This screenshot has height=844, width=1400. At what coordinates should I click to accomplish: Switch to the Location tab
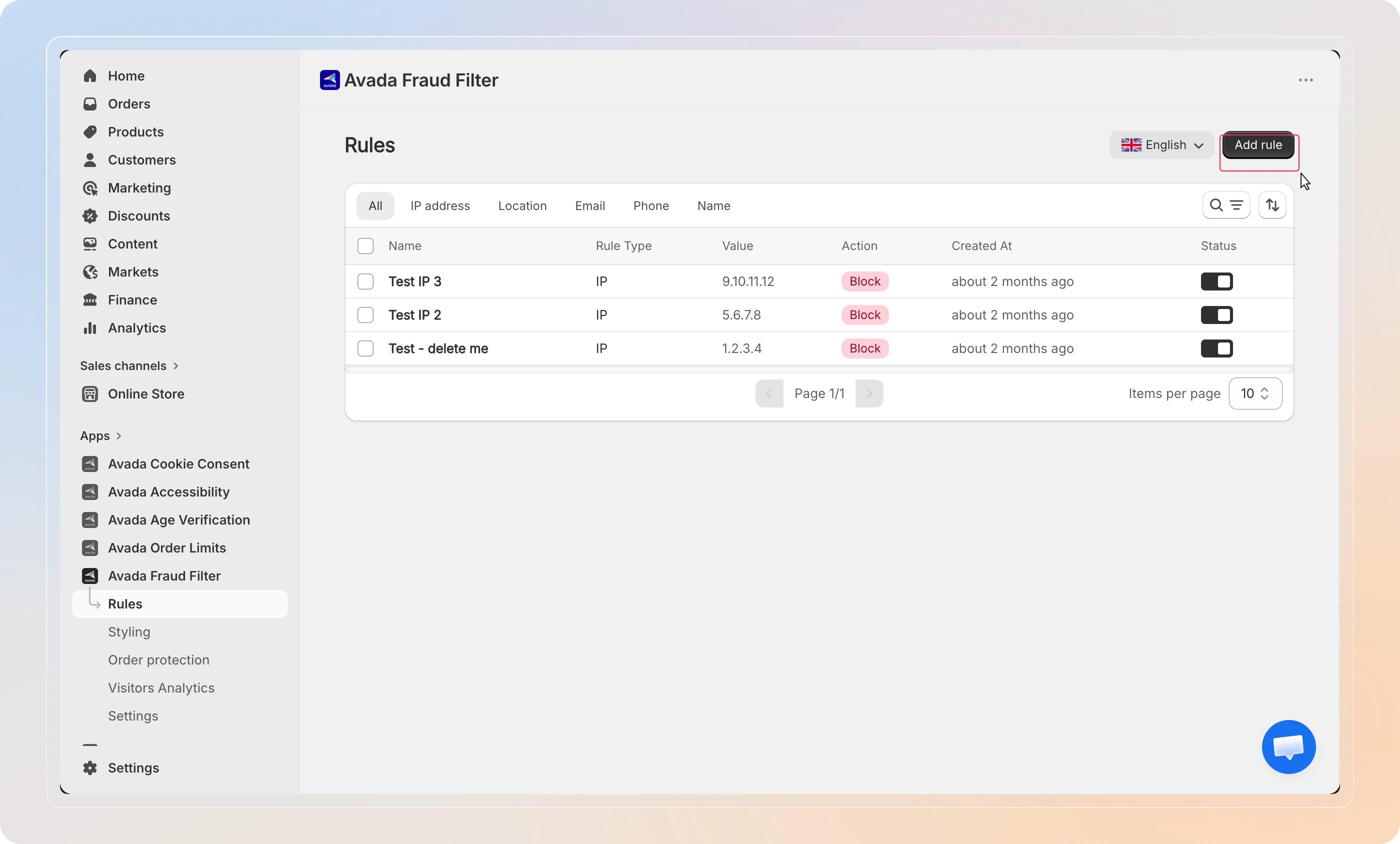[x=522, y=205]
